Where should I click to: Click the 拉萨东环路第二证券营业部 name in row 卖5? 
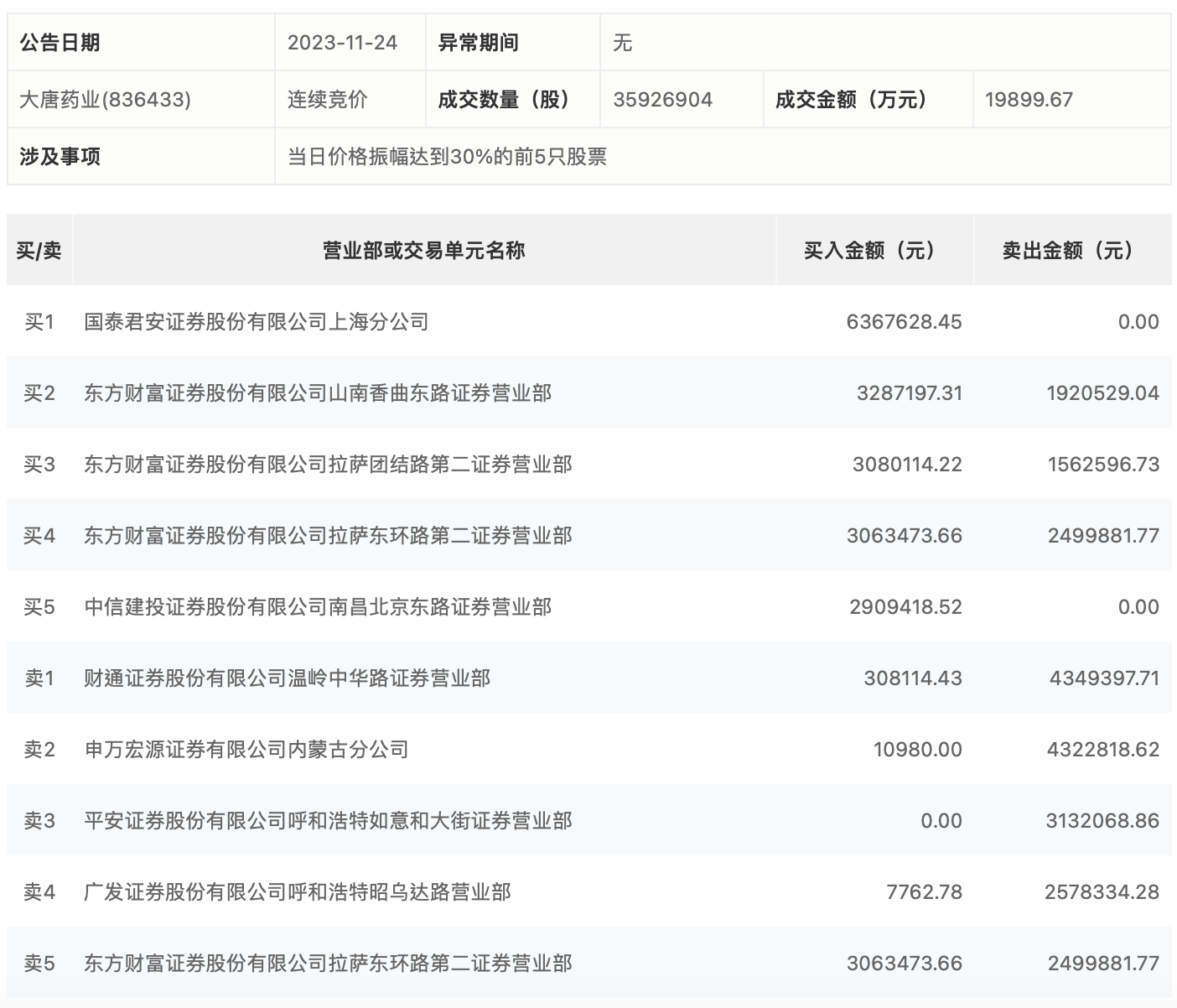[x=328, y=964]
